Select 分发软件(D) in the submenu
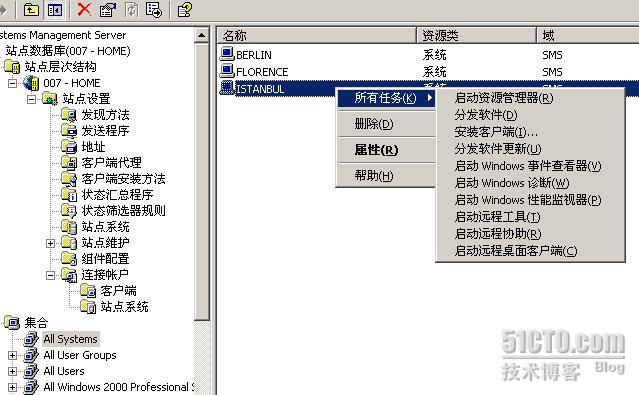Viewport: 639px width, 395px height. click(x=530, y=115)
